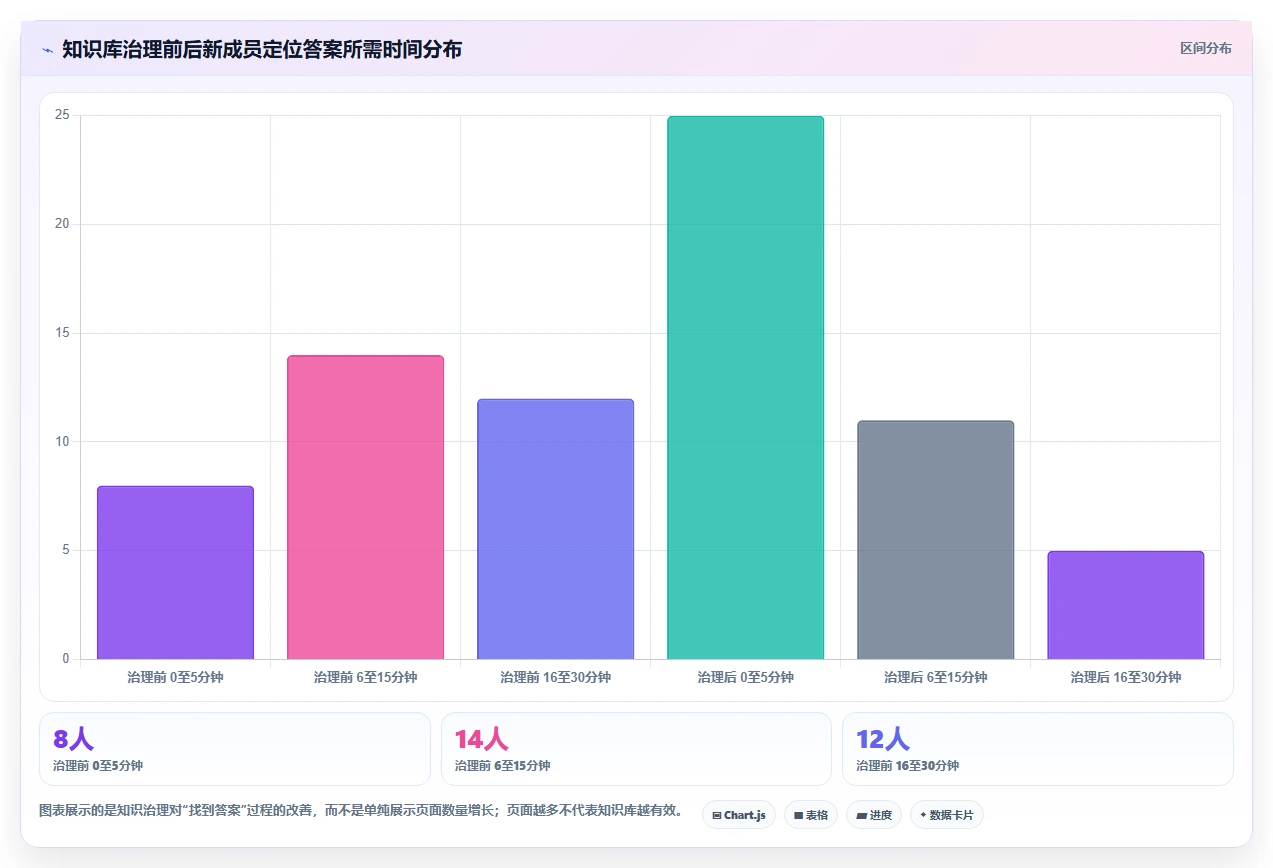The width and height of the screenshot is (1273, 868).
Task: Click the x-axis label 治理后 6至15分钟
Action: click(935, 677)
